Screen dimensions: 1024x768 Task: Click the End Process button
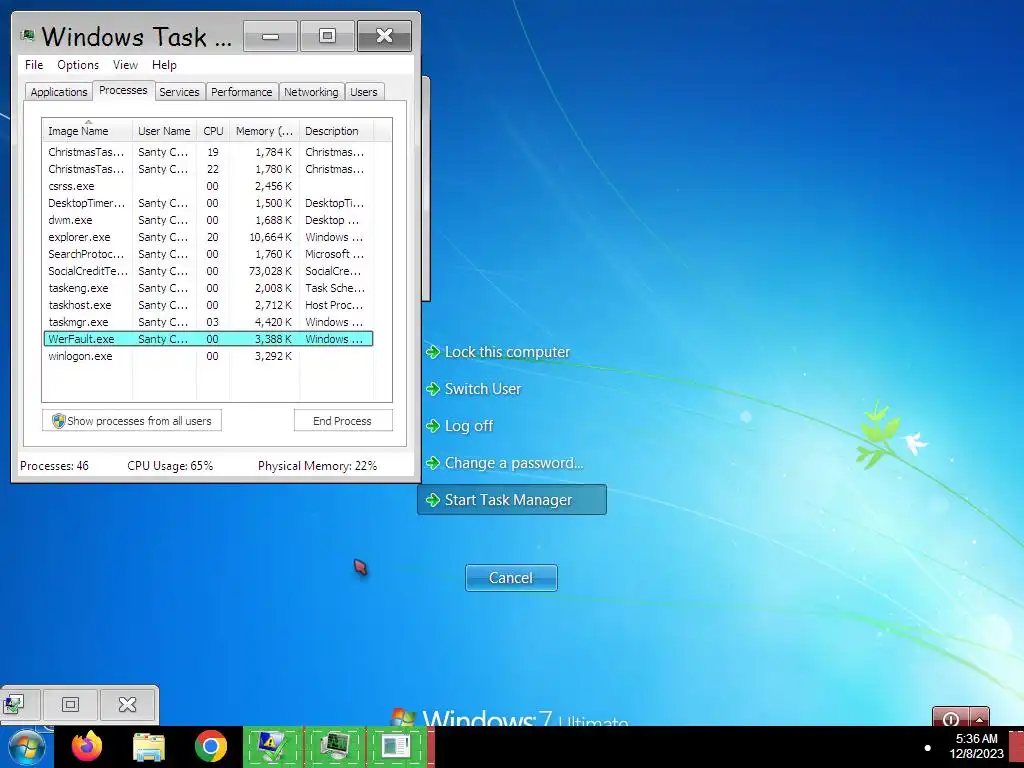tap(343, 421)
